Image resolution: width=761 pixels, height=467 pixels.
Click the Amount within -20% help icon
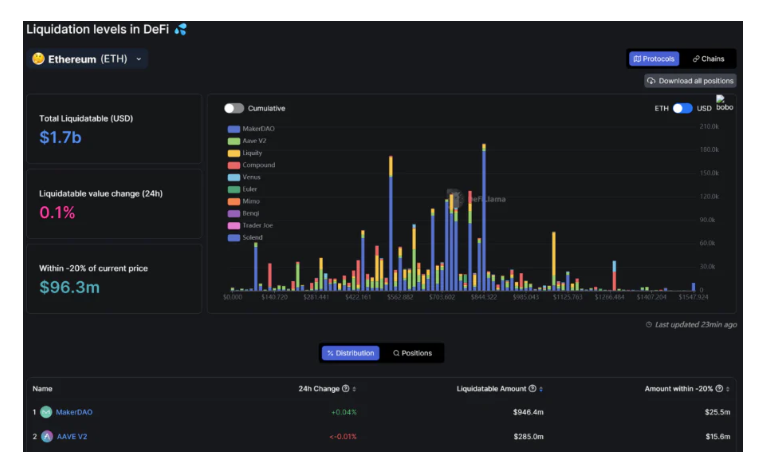pos(719,388)
